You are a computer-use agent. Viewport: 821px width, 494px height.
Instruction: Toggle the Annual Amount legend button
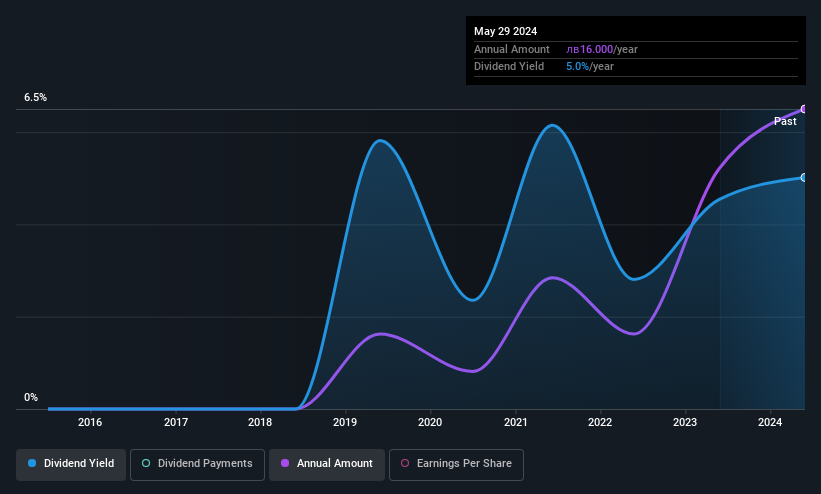pos(327,465)
